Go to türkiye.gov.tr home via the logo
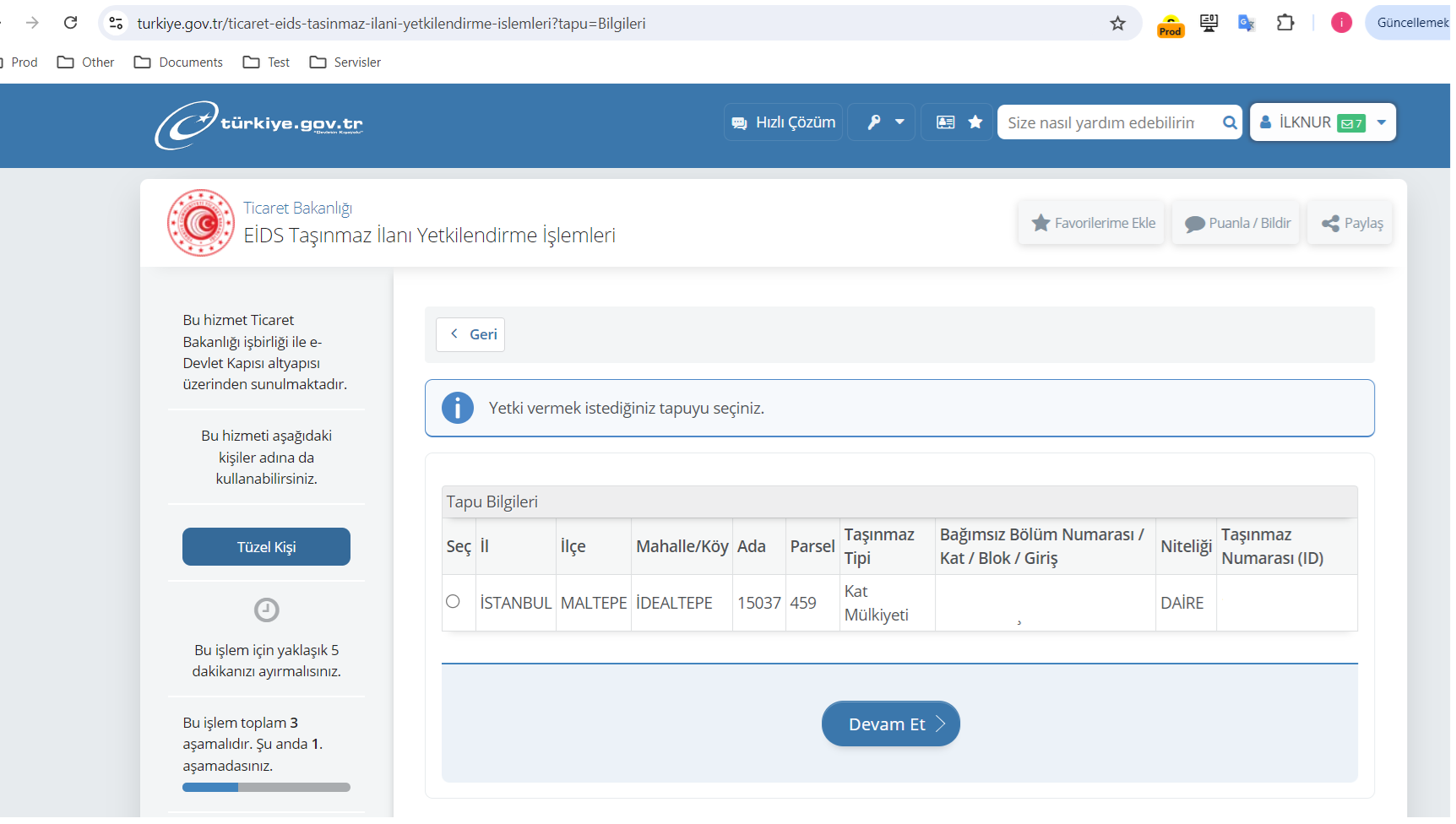The height and width of the screenshot is (824, 1456). coord(258,125)
